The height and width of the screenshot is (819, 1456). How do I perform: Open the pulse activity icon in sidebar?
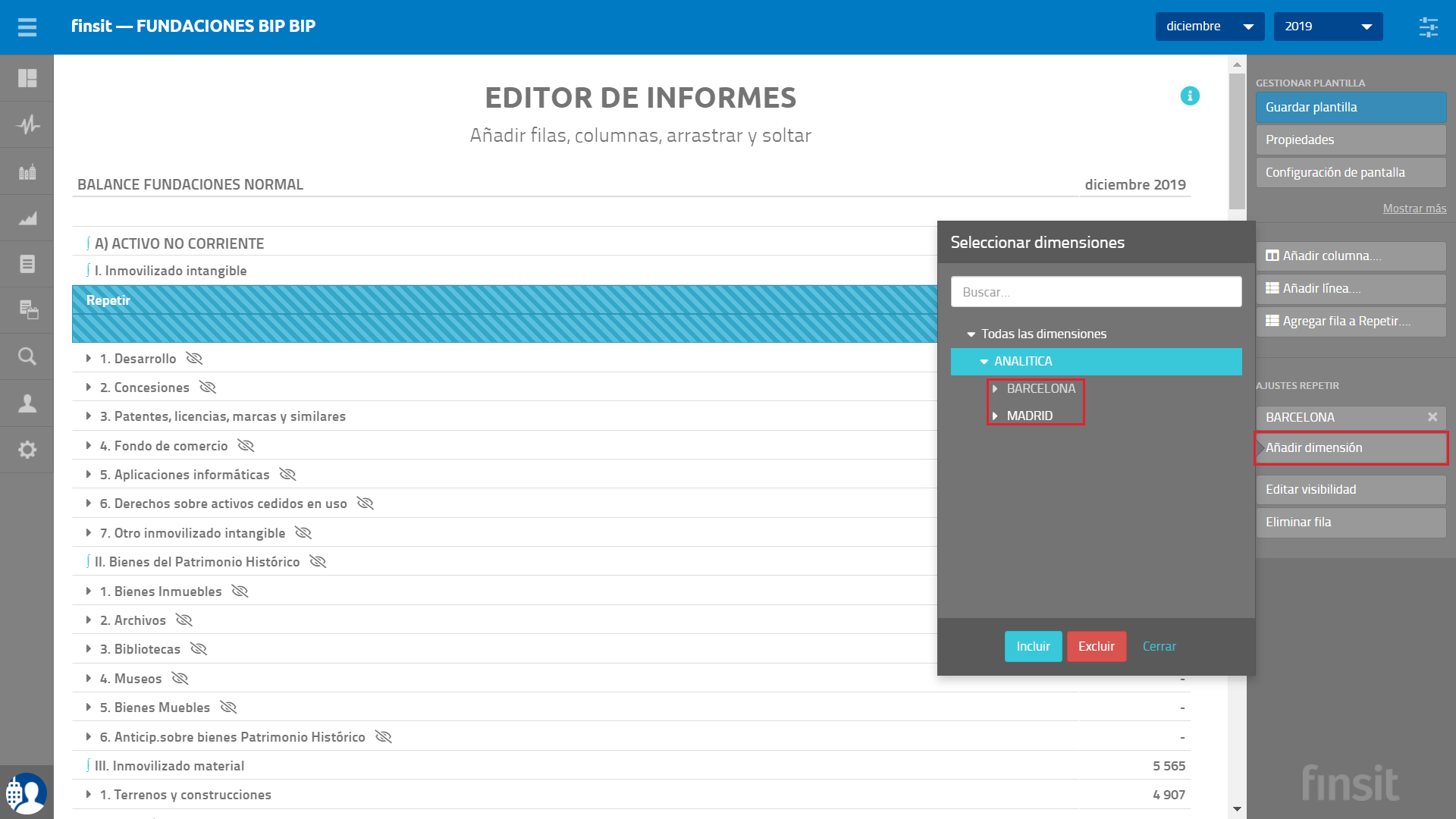tap(27, 124)
